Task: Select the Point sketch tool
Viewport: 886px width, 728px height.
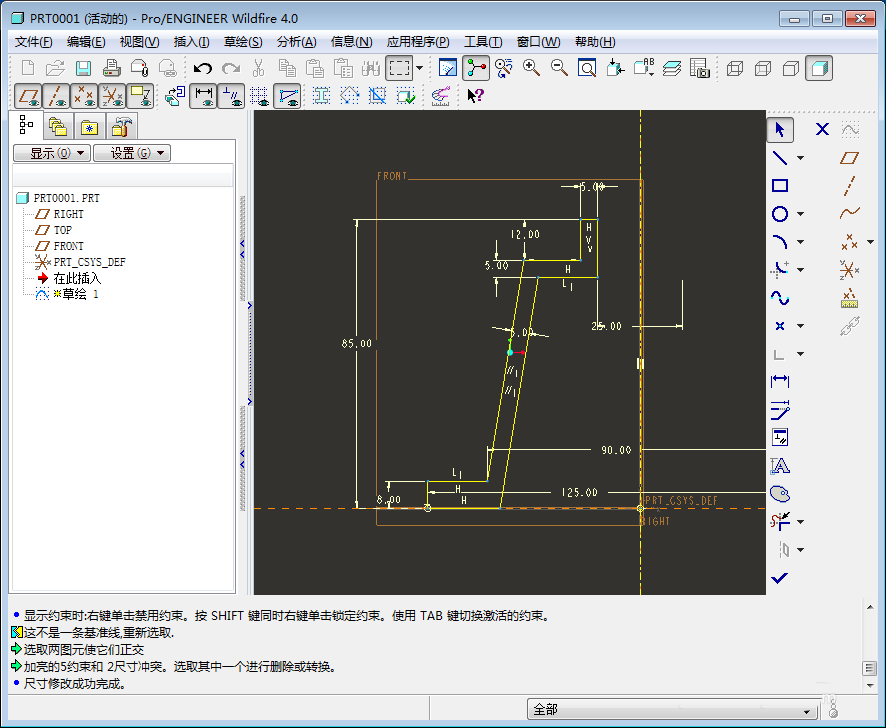Action: point(780,326)
